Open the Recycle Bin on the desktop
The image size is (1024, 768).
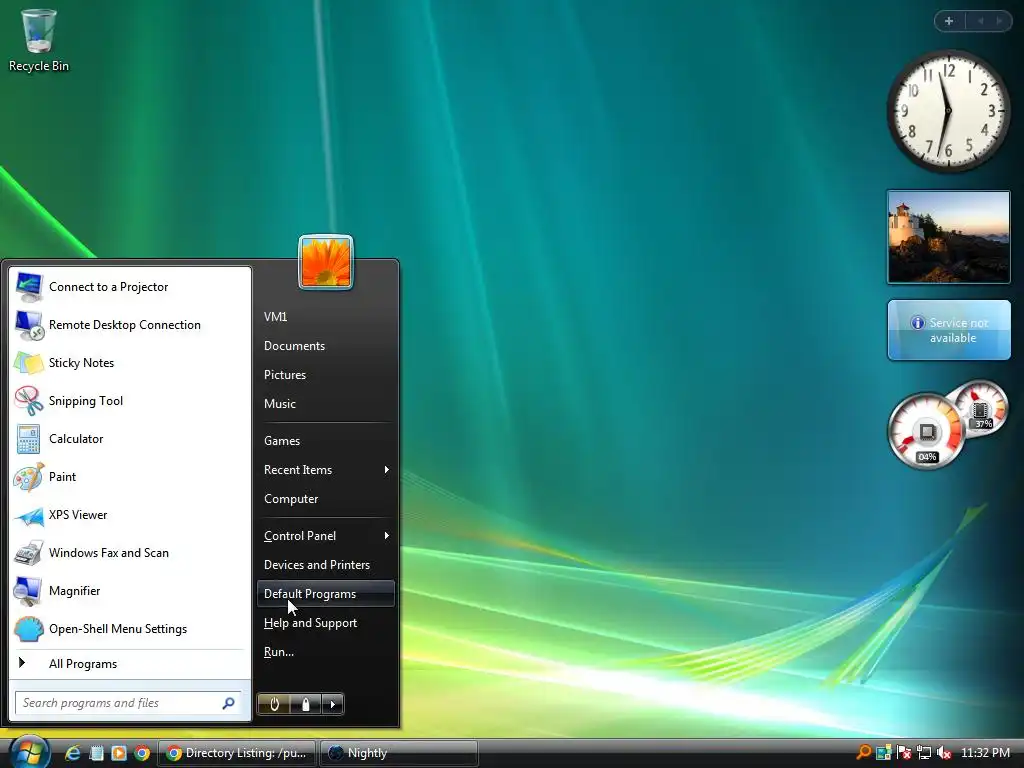tap(39, 40)
